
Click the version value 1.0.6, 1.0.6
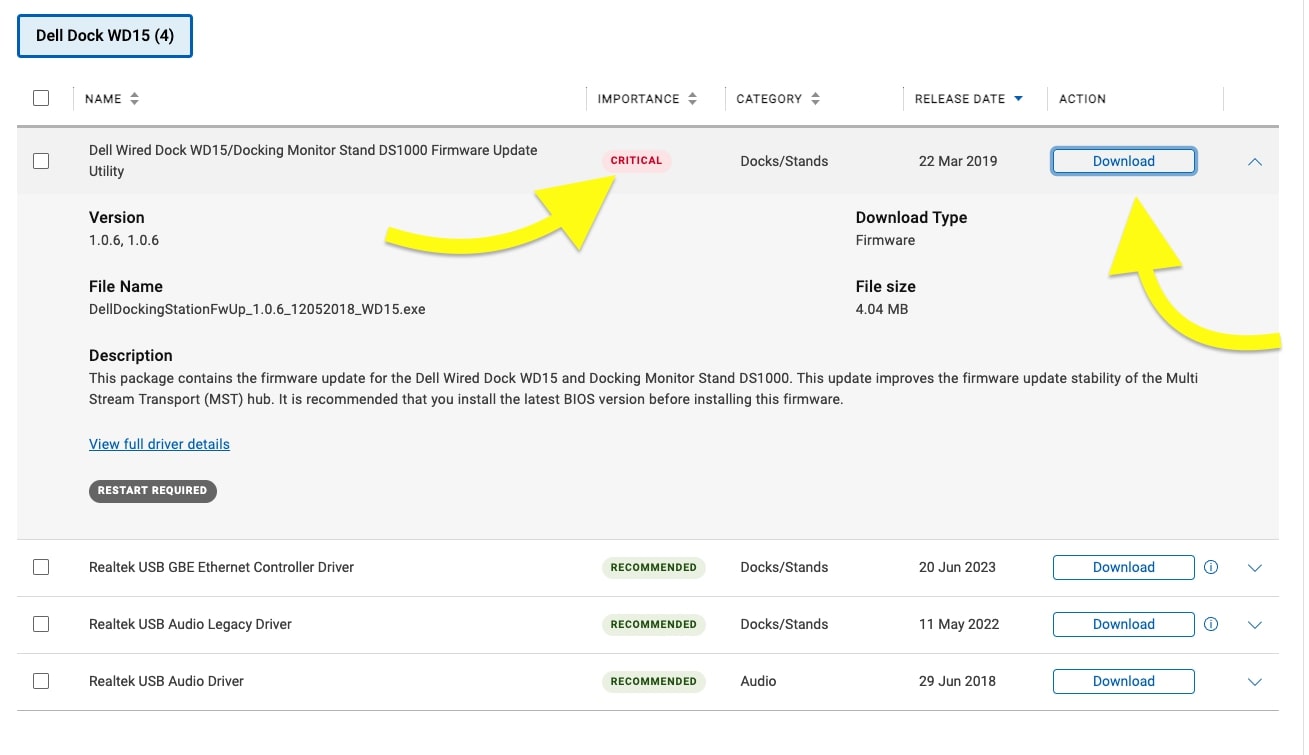click(124, 240)
